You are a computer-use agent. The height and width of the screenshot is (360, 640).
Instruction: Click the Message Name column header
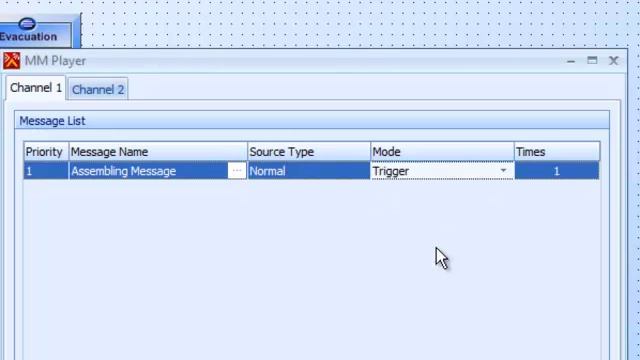pos(158,152)
